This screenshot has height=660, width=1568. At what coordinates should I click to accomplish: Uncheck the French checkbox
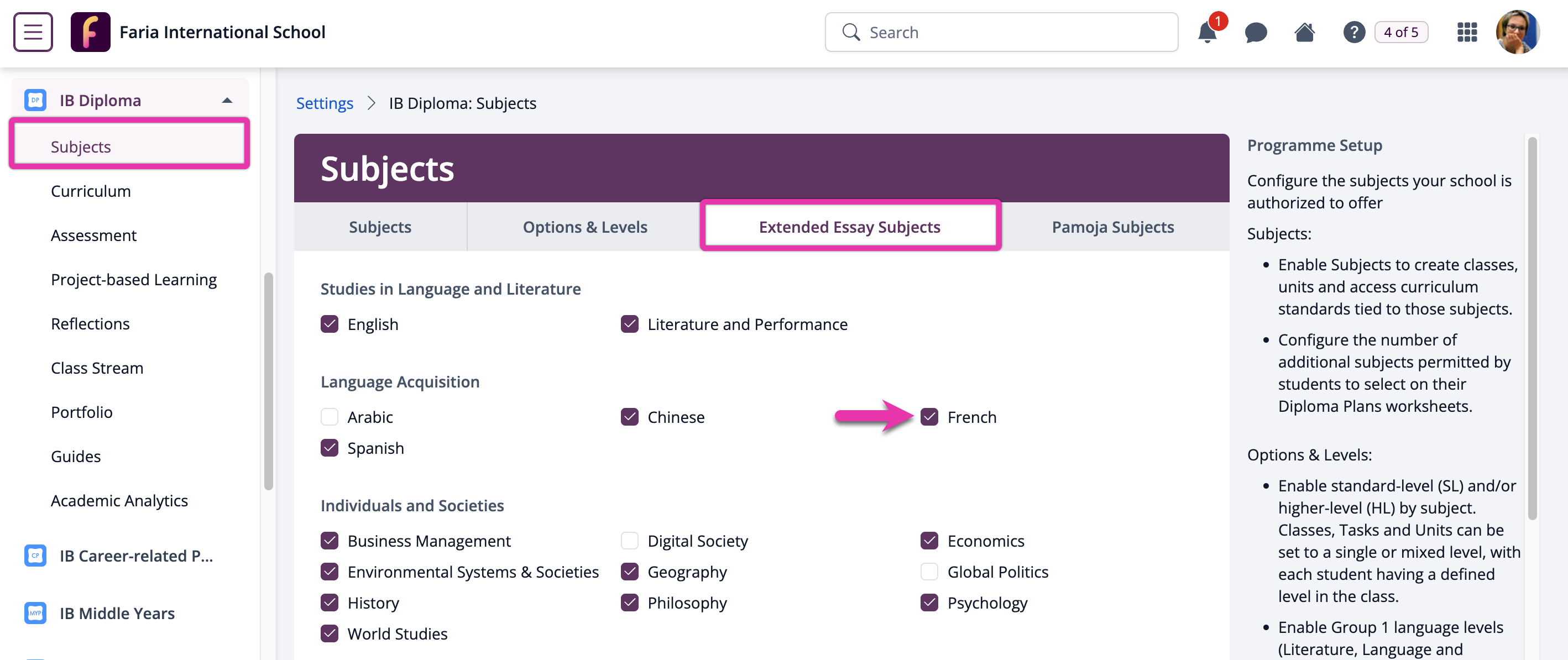point(929,417)
